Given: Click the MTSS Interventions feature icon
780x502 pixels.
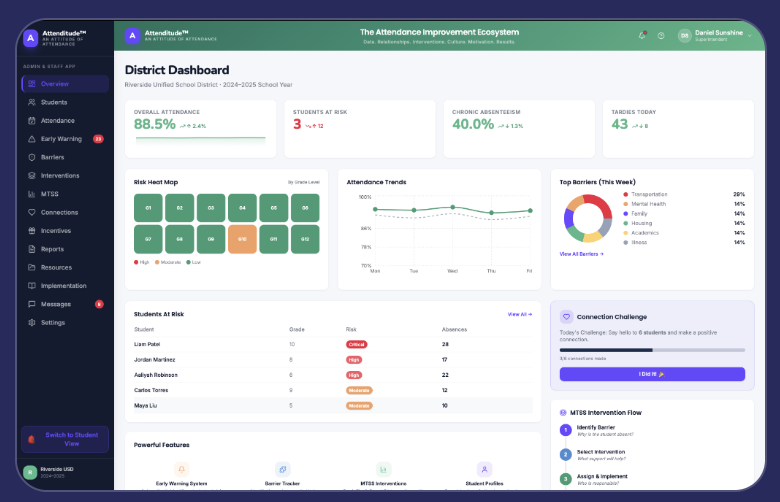Looking at the screenshot, I should 383,469.
